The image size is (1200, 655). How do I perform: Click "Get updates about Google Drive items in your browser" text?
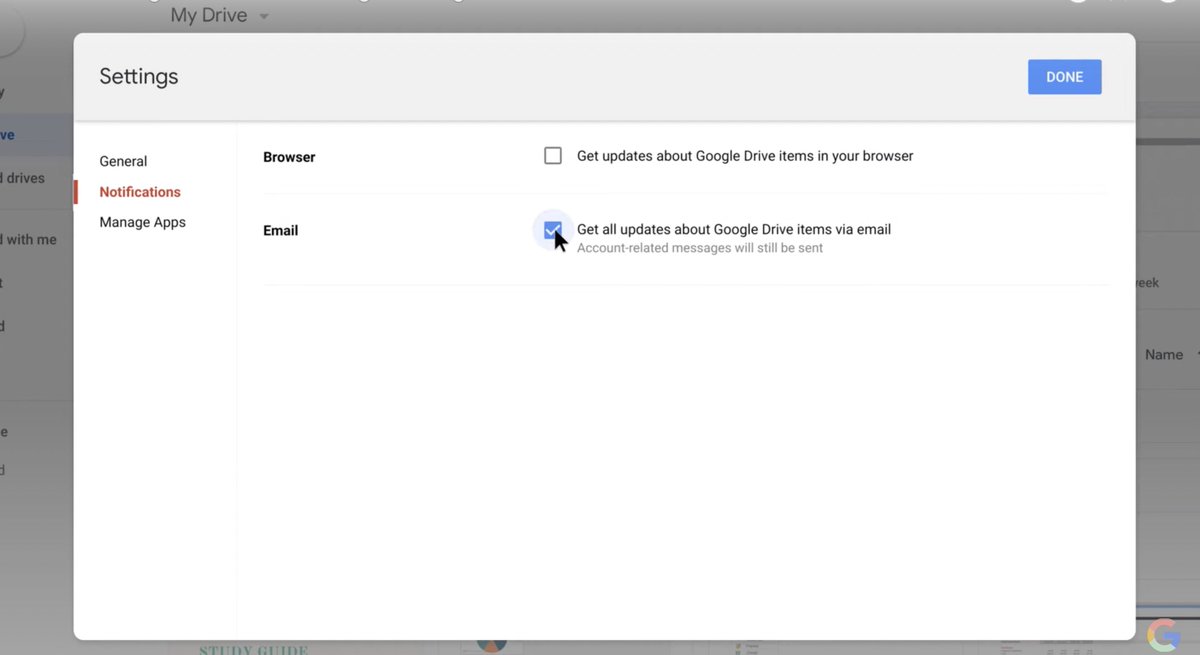(745, 156)
